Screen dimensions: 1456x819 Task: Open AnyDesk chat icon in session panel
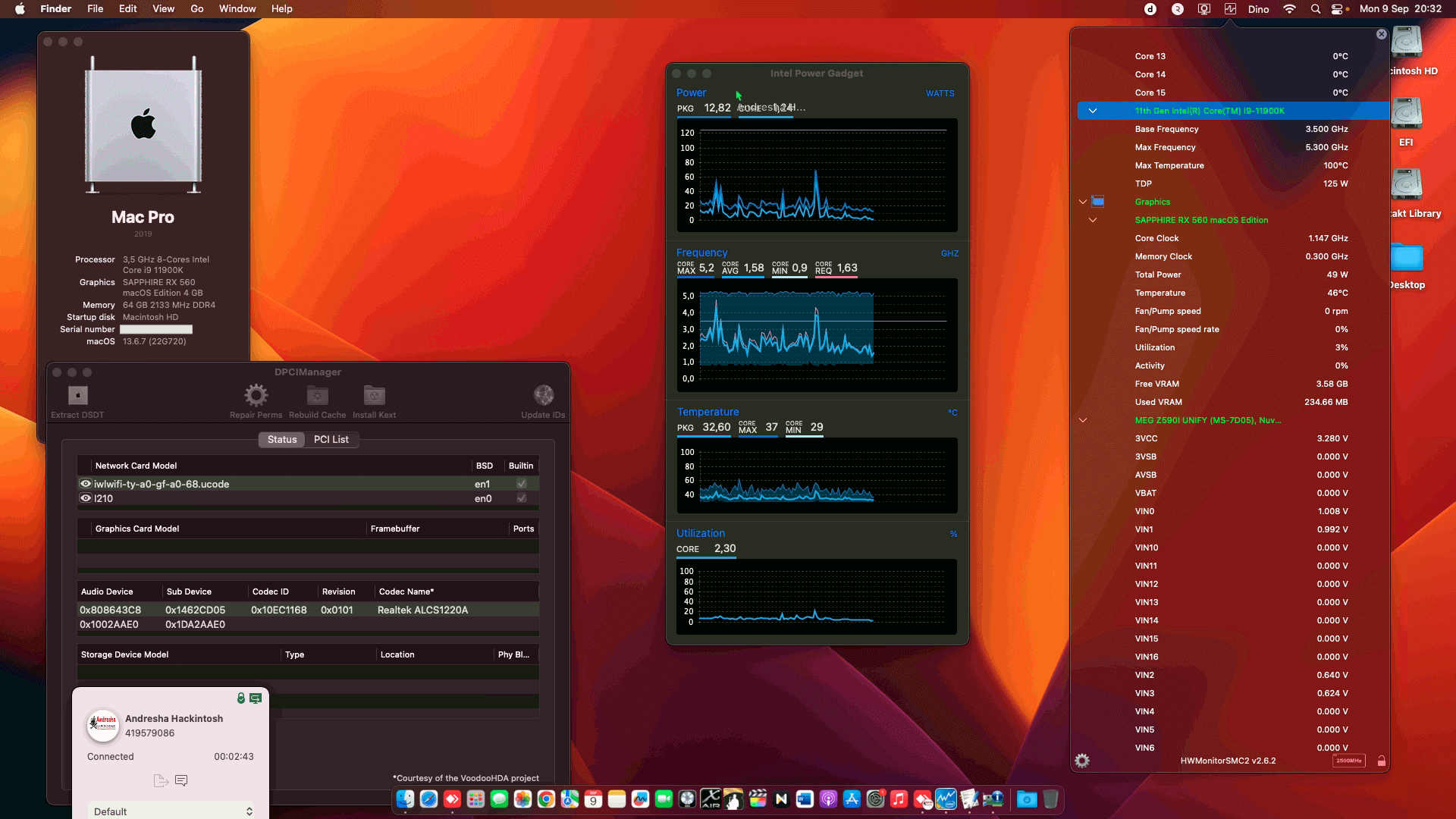pos(181,780)
